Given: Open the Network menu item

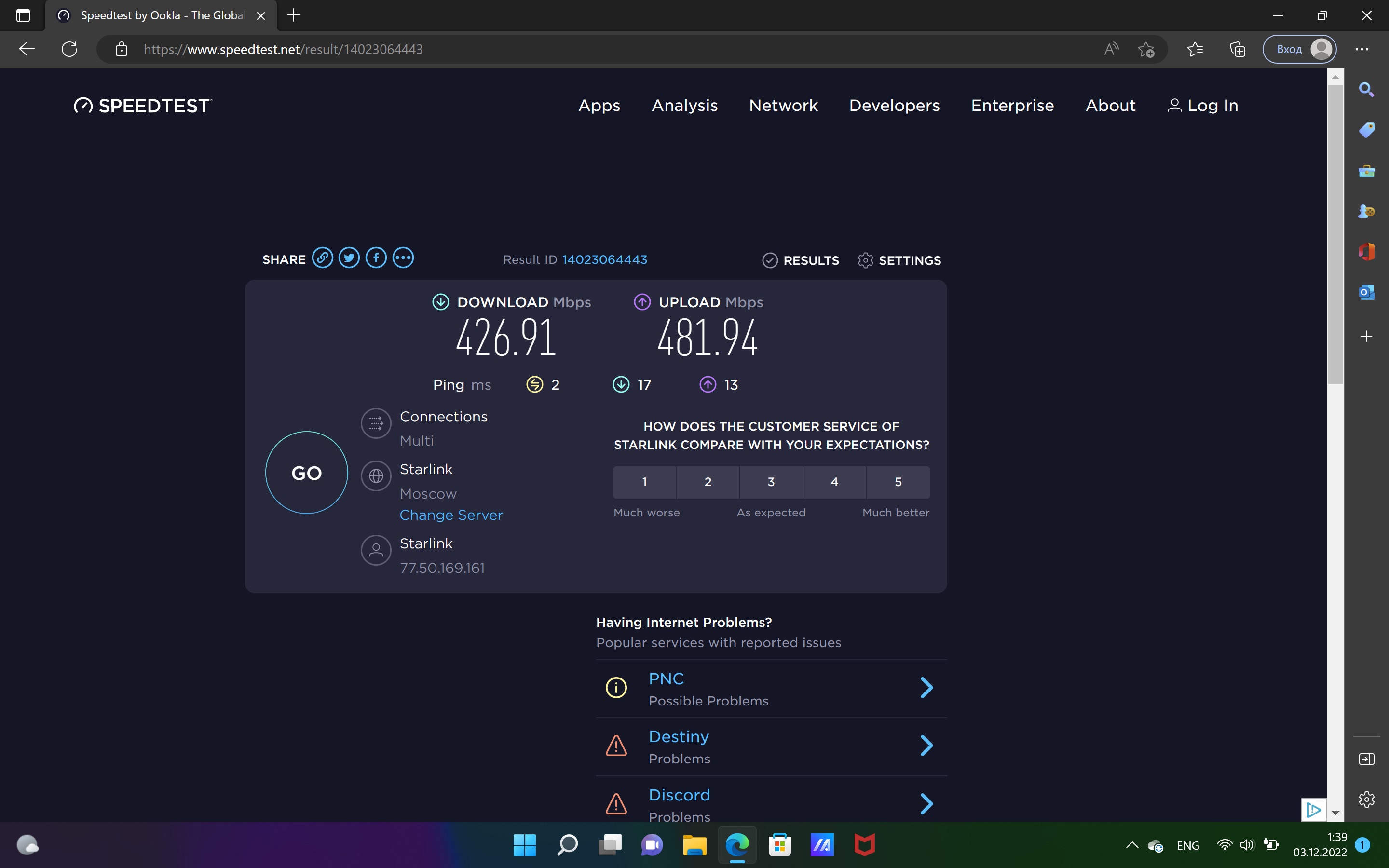Looking at the screenshot, I should (x=783, y=106).
